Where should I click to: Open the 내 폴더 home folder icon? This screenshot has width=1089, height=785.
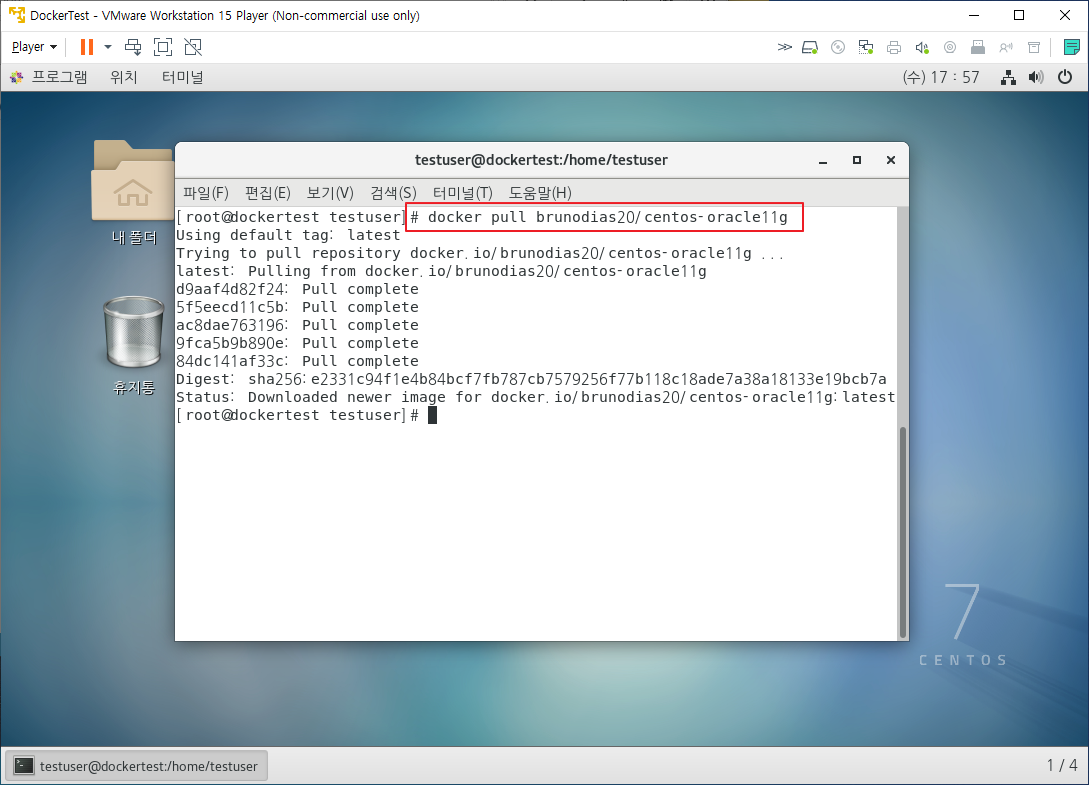[x=133, y=191]
